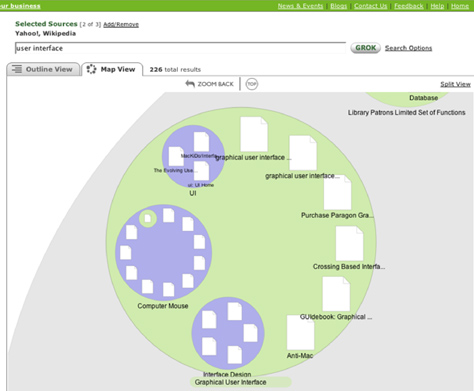The image size is (474, 391).
Task: Select the small green sub-cluster in Computer Mouse
Action: (148, 219)
